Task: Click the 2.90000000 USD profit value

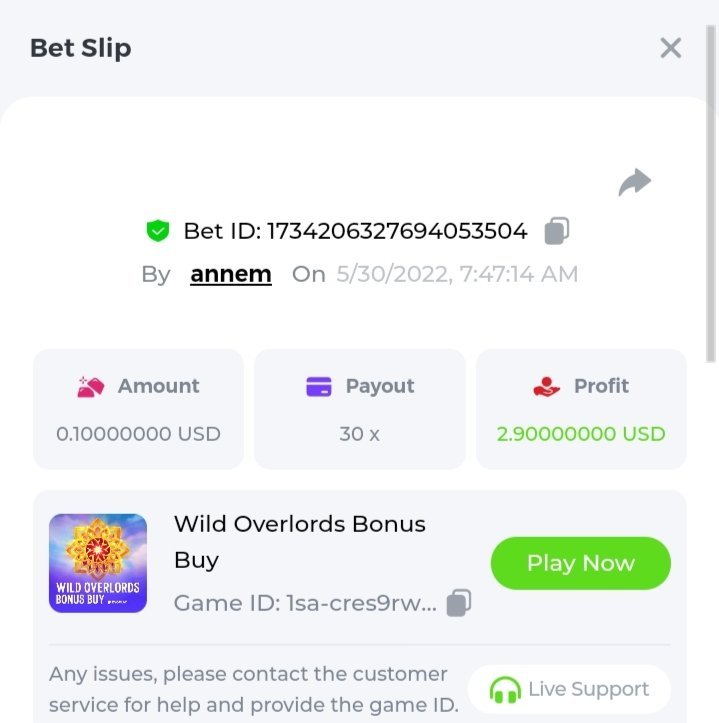Action: pos(581,434)
